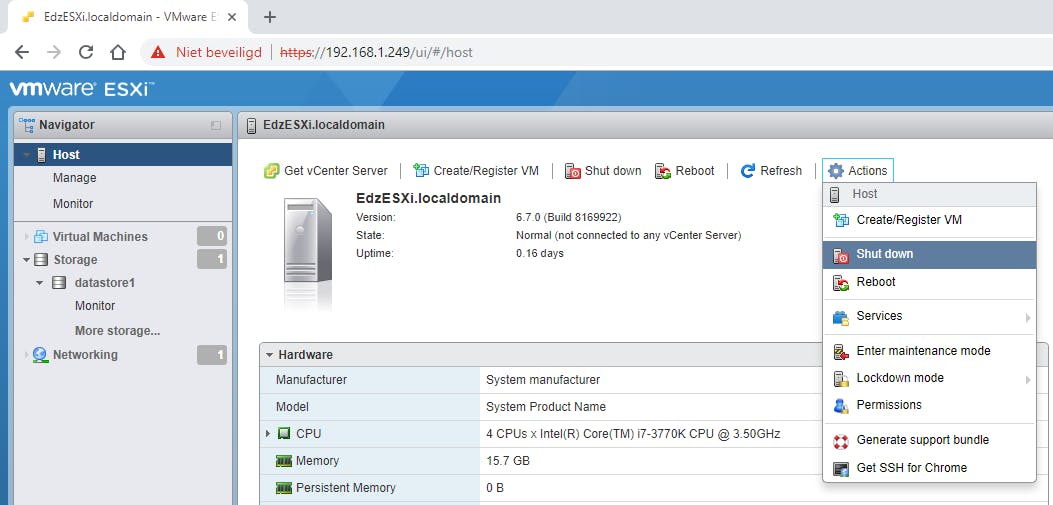Collapse the Host tree node arrow
The height and width of the screenshot is (505, 1053).
tap(26, 155)
